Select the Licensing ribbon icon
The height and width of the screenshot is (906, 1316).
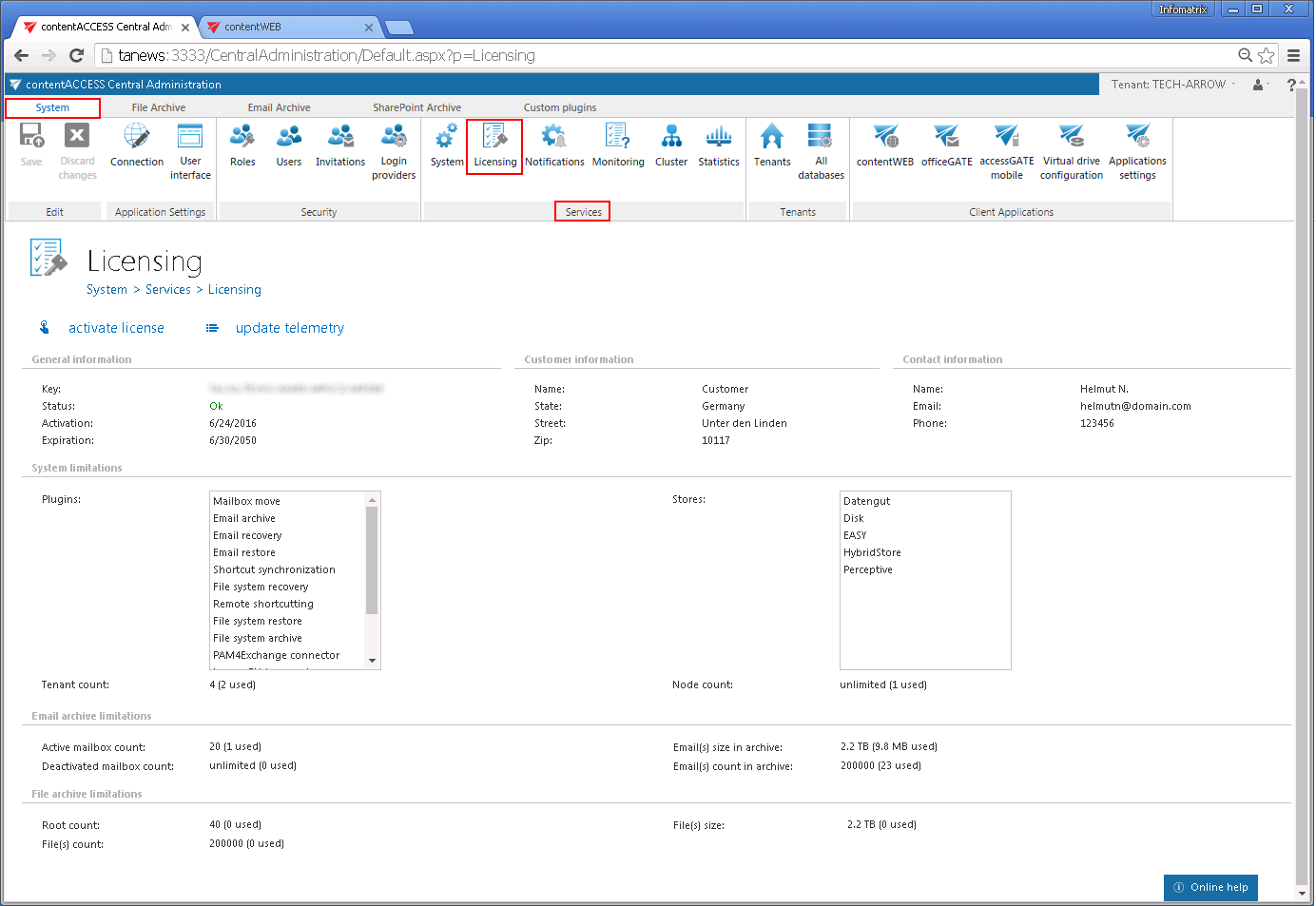tap(494, 146)
